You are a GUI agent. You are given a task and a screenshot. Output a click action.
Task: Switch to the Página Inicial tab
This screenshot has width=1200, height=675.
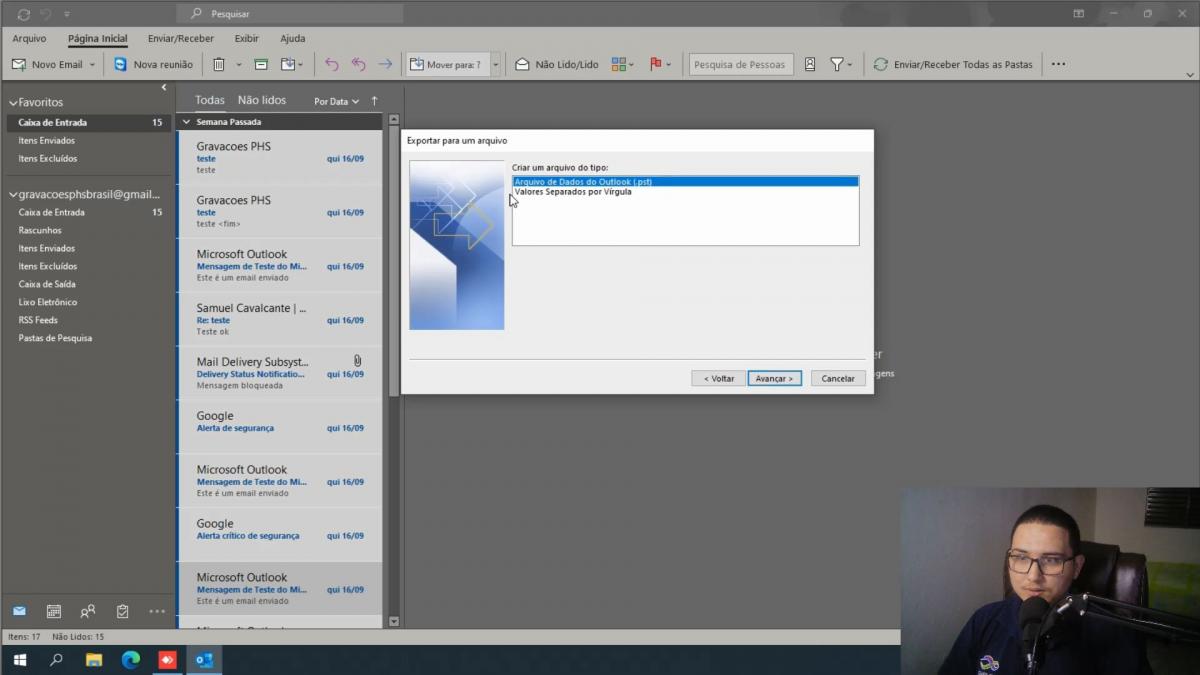tap(97, 38)
